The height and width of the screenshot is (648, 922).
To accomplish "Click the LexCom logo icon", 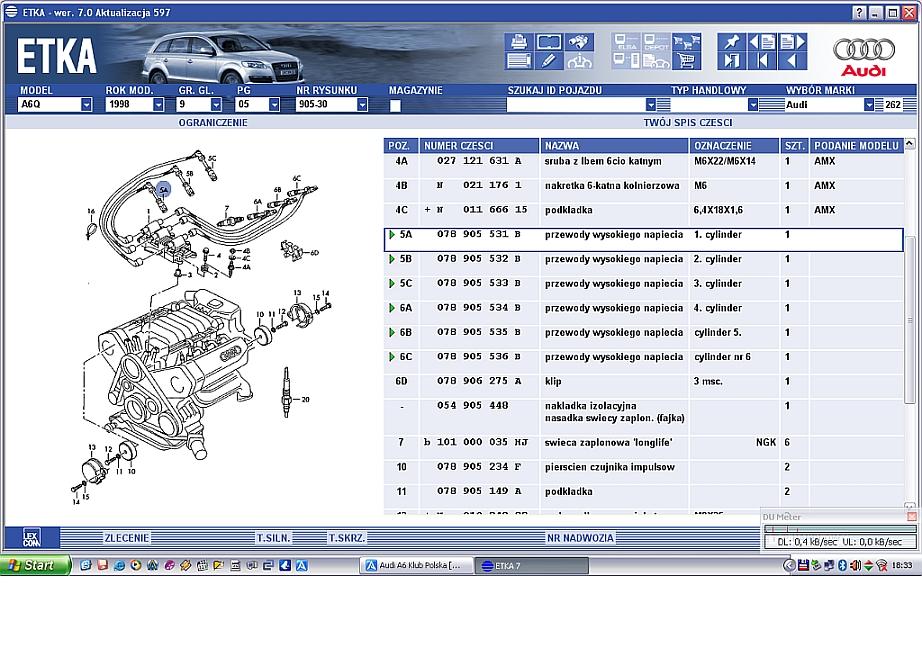I will pyautogui.click(x=32, y=537).
